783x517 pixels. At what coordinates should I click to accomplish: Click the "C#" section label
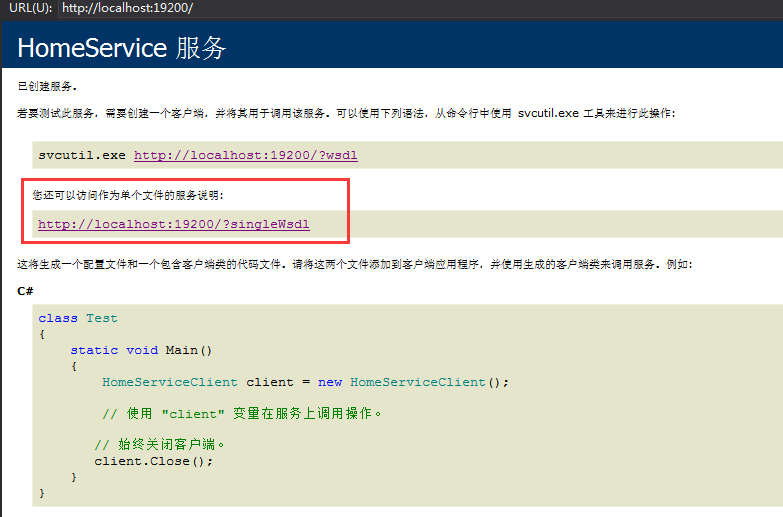tap(25, 291)
